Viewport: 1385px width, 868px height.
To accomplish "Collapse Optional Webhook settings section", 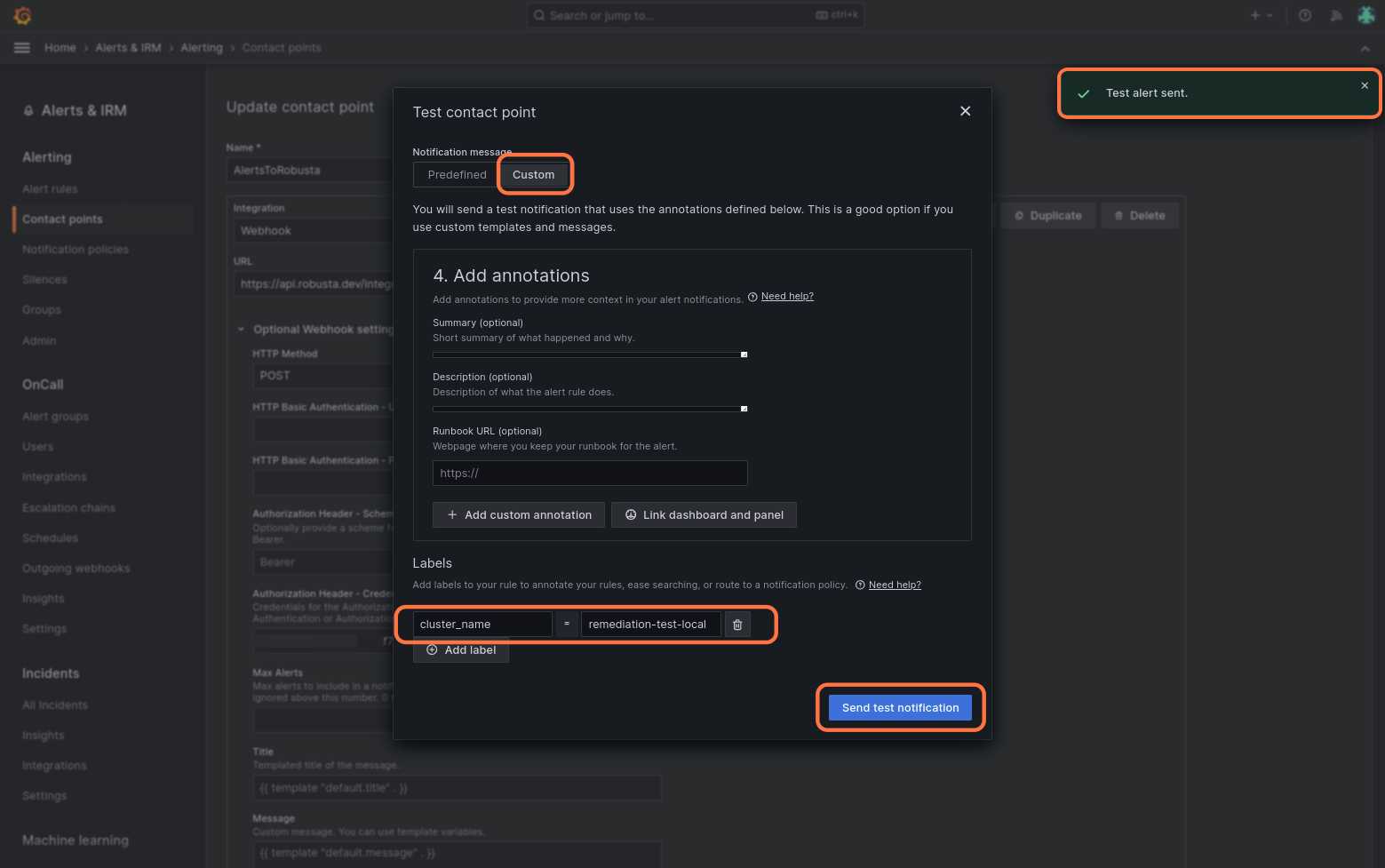I will 241,330.
